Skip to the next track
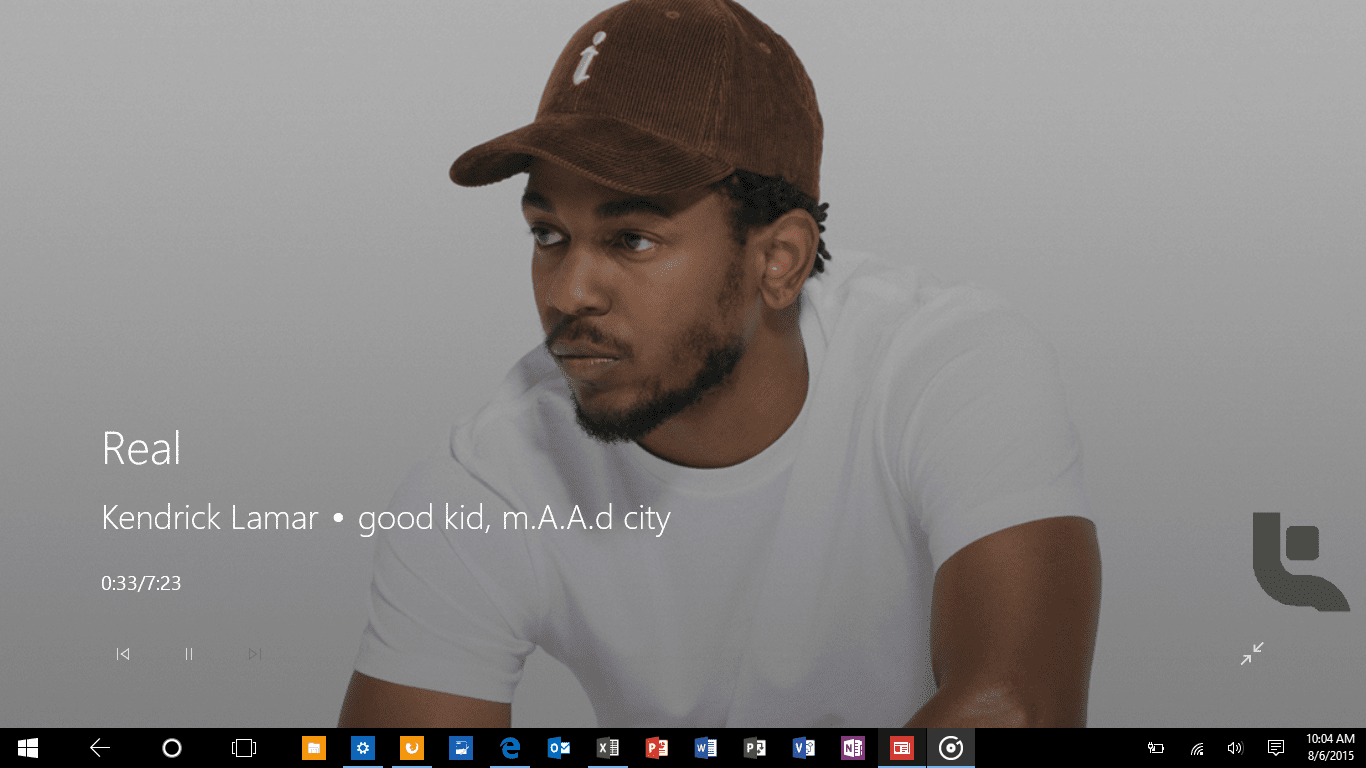The image size is (1366, 768). pos(255,654)
